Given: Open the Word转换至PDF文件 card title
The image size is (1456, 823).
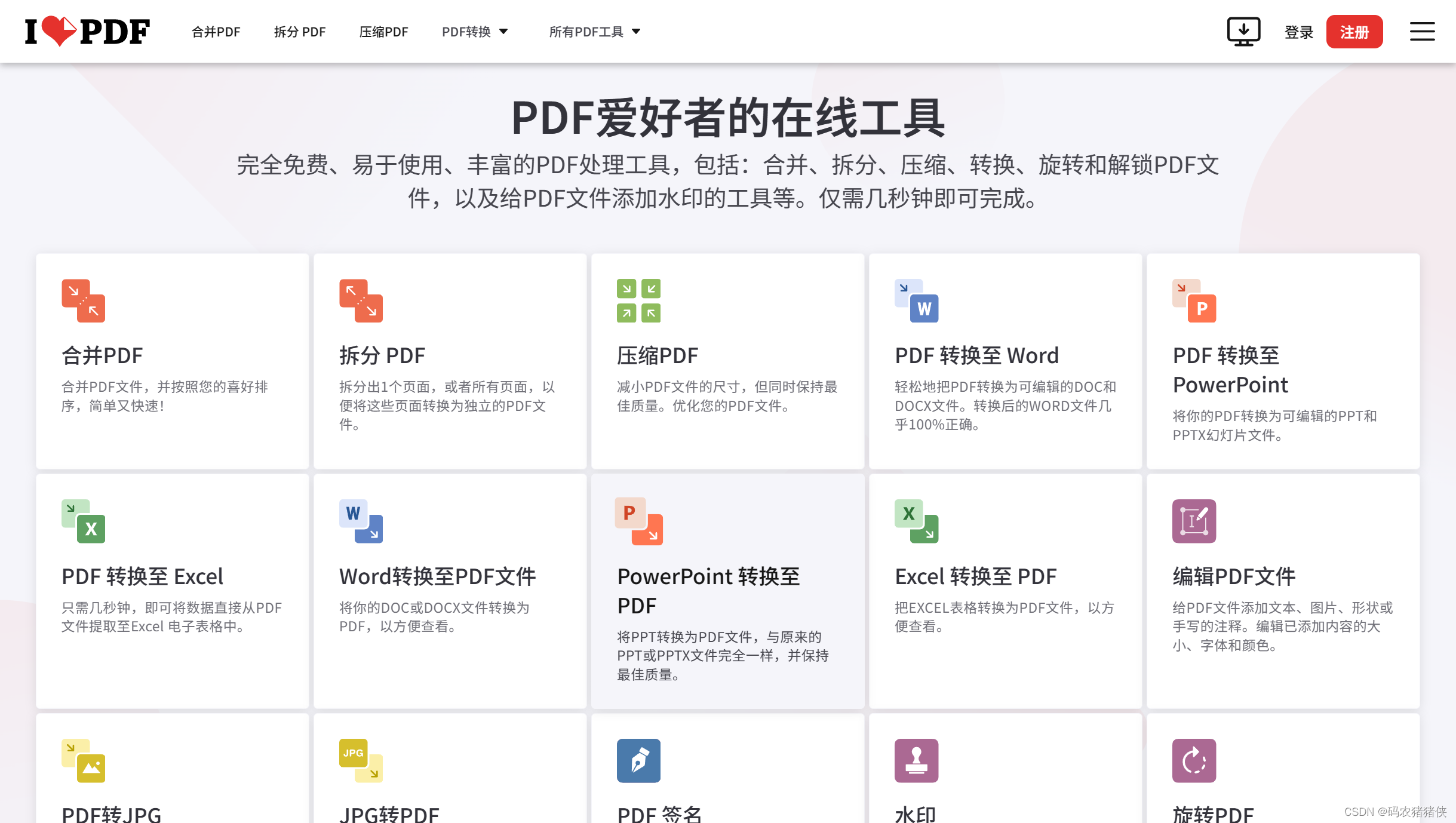Looking at the screenshot, I should pyautogui.click(x=437, y=576).
